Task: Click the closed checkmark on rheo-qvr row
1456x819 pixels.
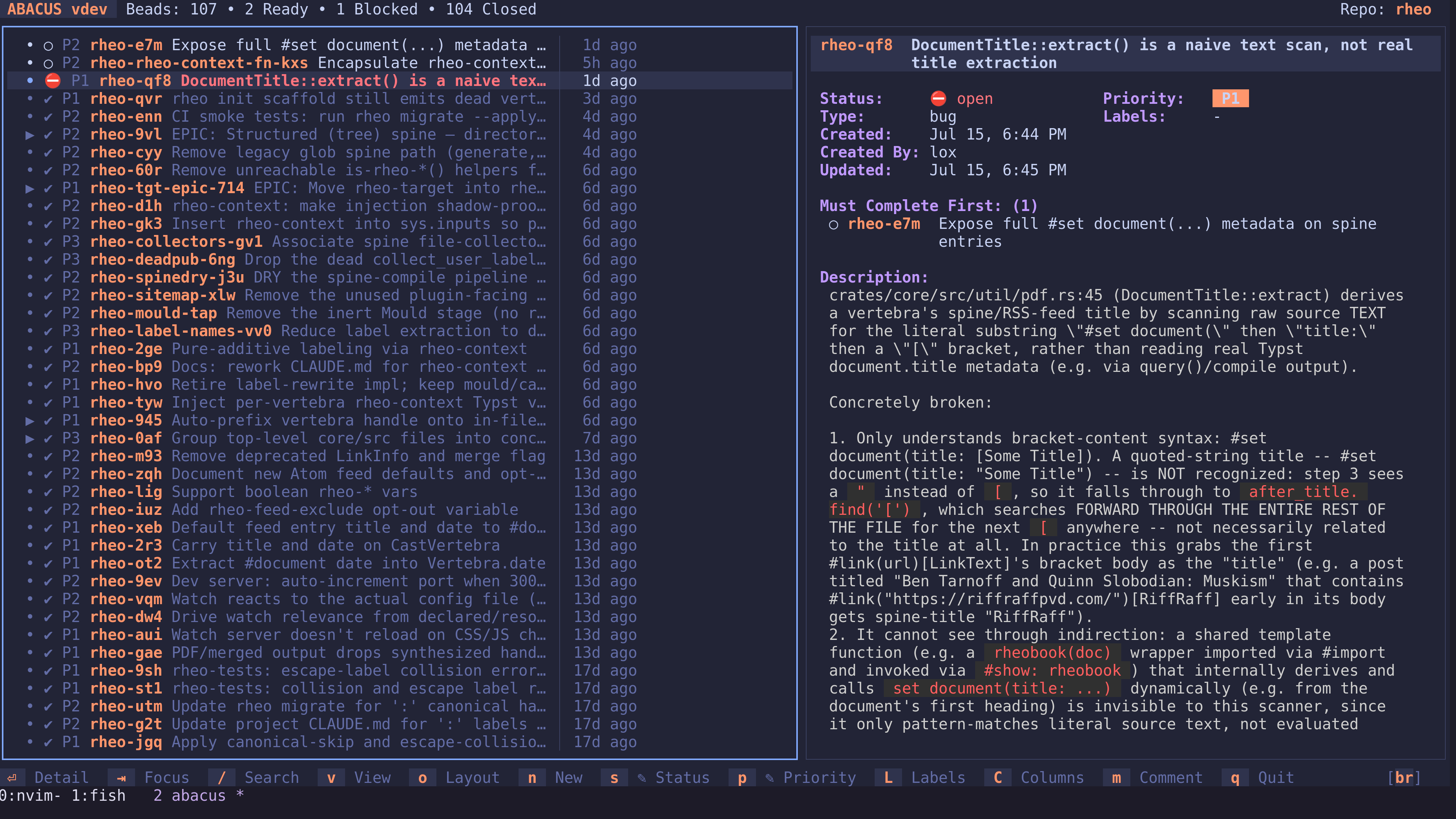Action: (49, 99)
